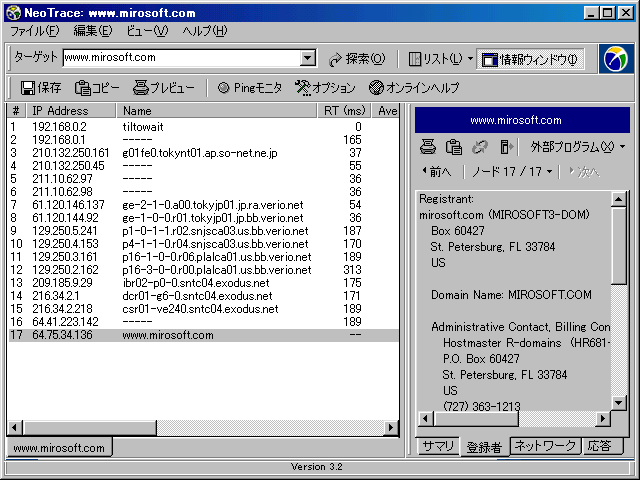Open Options (オプション) tool
The height and width of the screenshot is (480, 640).
tap(325, 88)
